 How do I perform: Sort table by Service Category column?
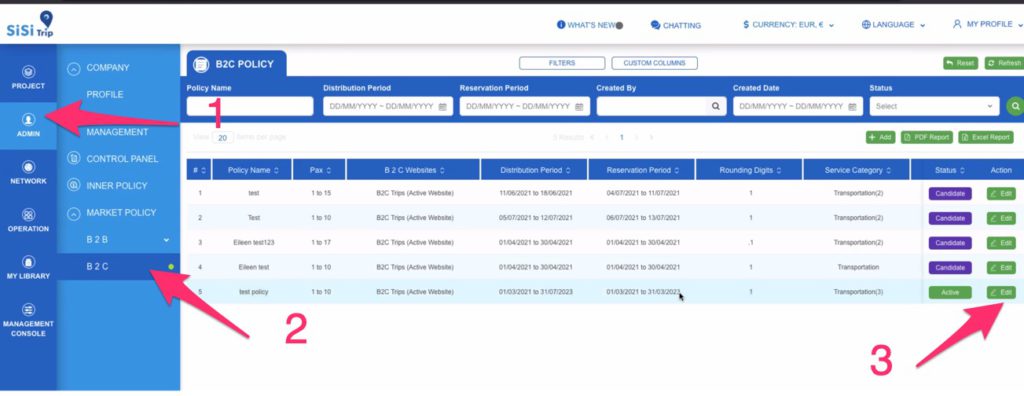(x=857, y=170)
